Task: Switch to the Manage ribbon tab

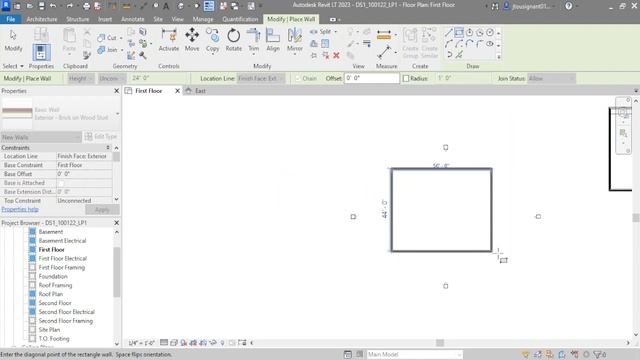Action: click(x=202, y=19)
